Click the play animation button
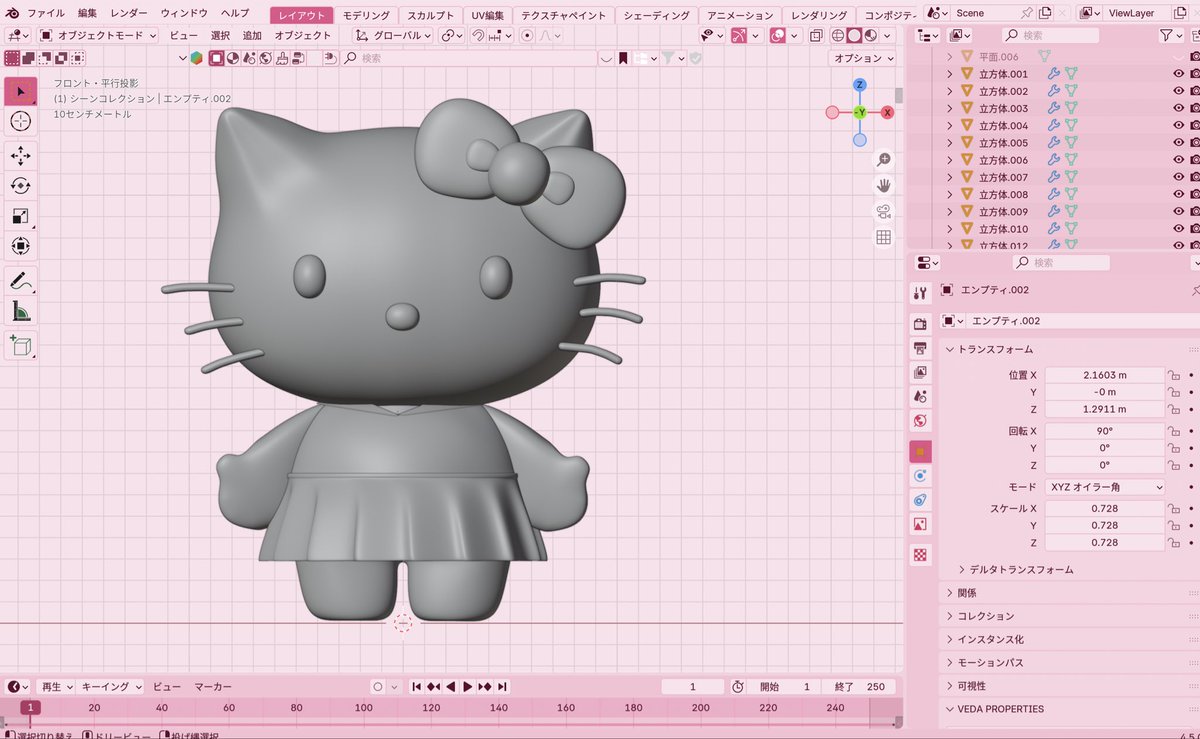The image size is (1200, 739). (467, 687)
